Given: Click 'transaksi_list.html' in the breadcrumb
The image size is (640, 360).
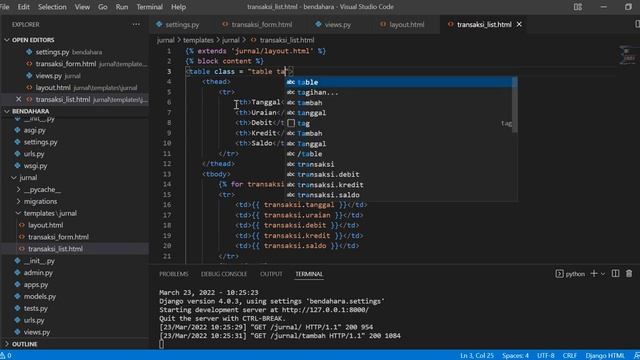Looking at the screenshot, I should [287, 40].
